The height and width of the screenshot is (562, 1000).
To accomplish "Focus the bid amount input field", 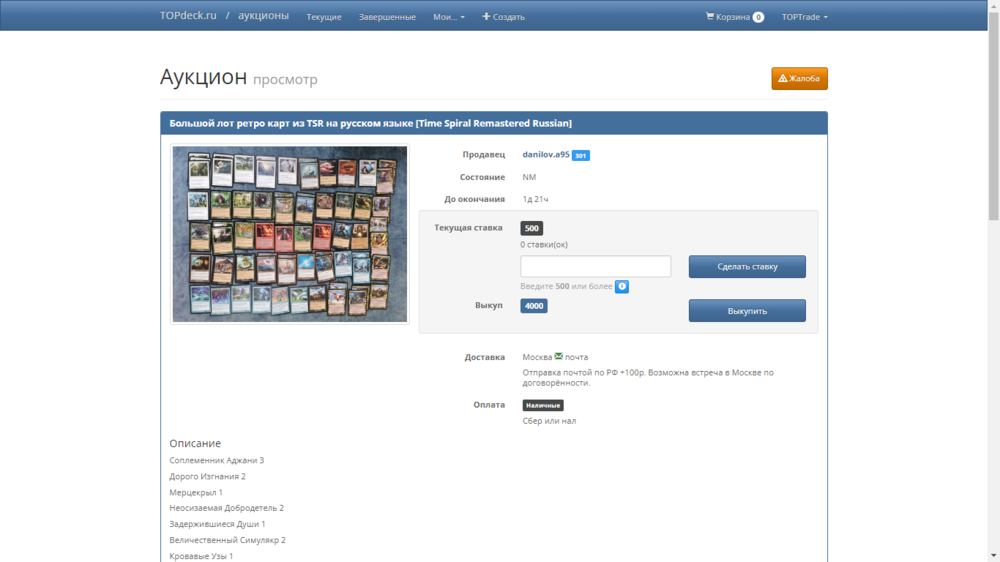I will pyautogui.click(x=595, y=266).
